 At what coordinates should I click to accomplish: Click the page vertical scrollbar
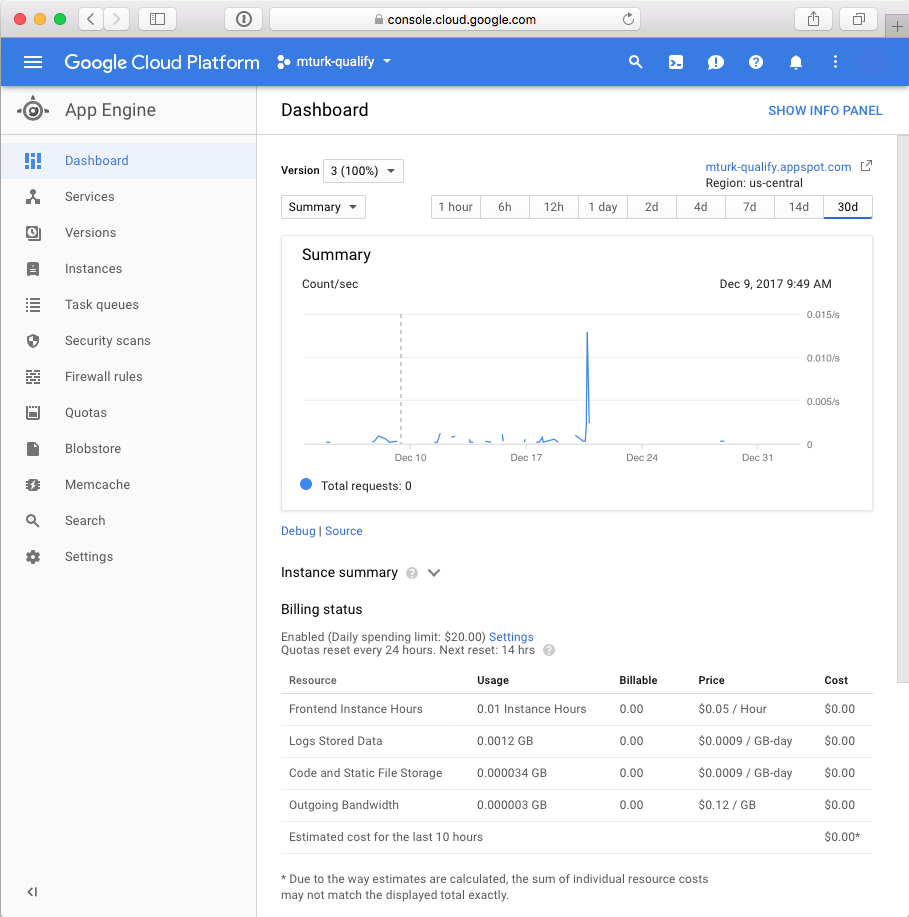903,408
